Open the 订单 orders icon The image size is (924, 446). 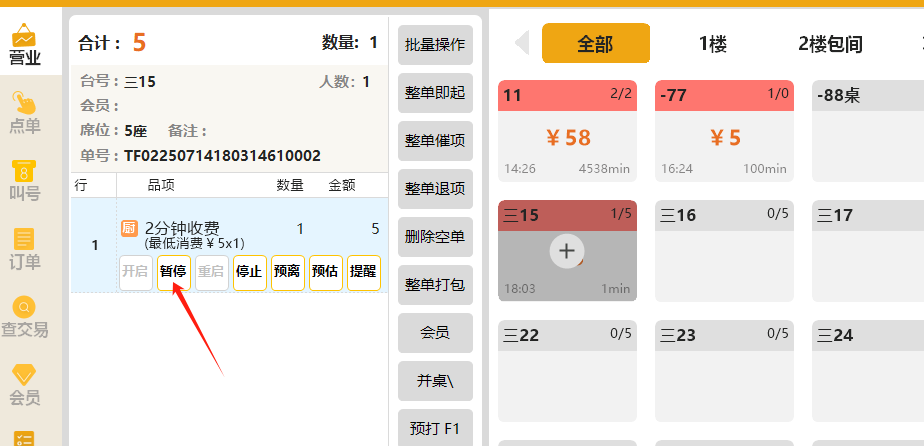coord(25,248)
